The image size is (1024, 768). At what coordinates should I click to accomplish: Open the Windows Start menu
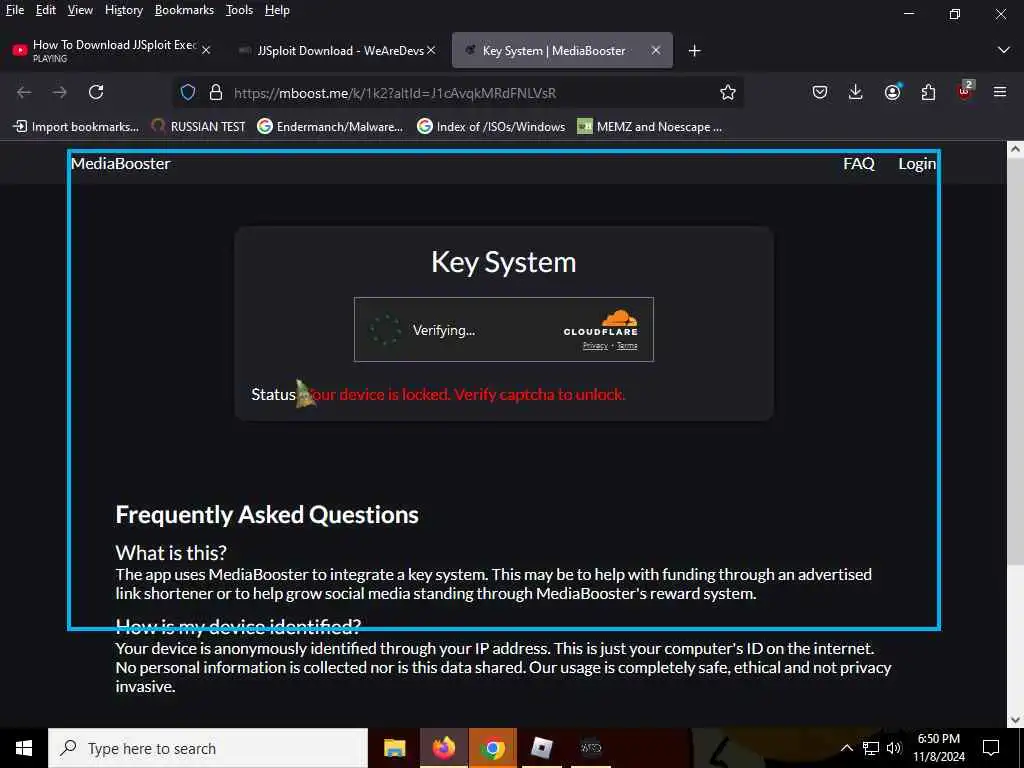(x=24, y=748)
